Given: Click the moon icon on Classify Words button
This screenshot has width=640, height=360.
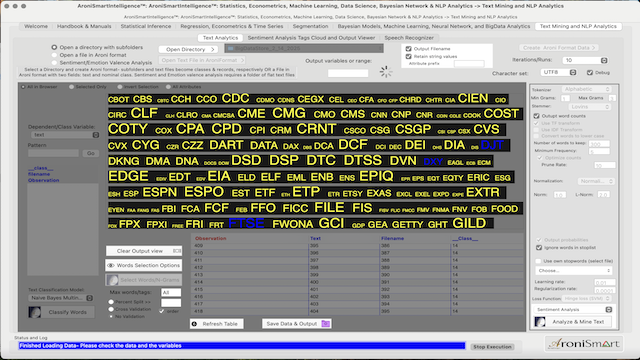Looking at the screenshot, I should 35,312.
